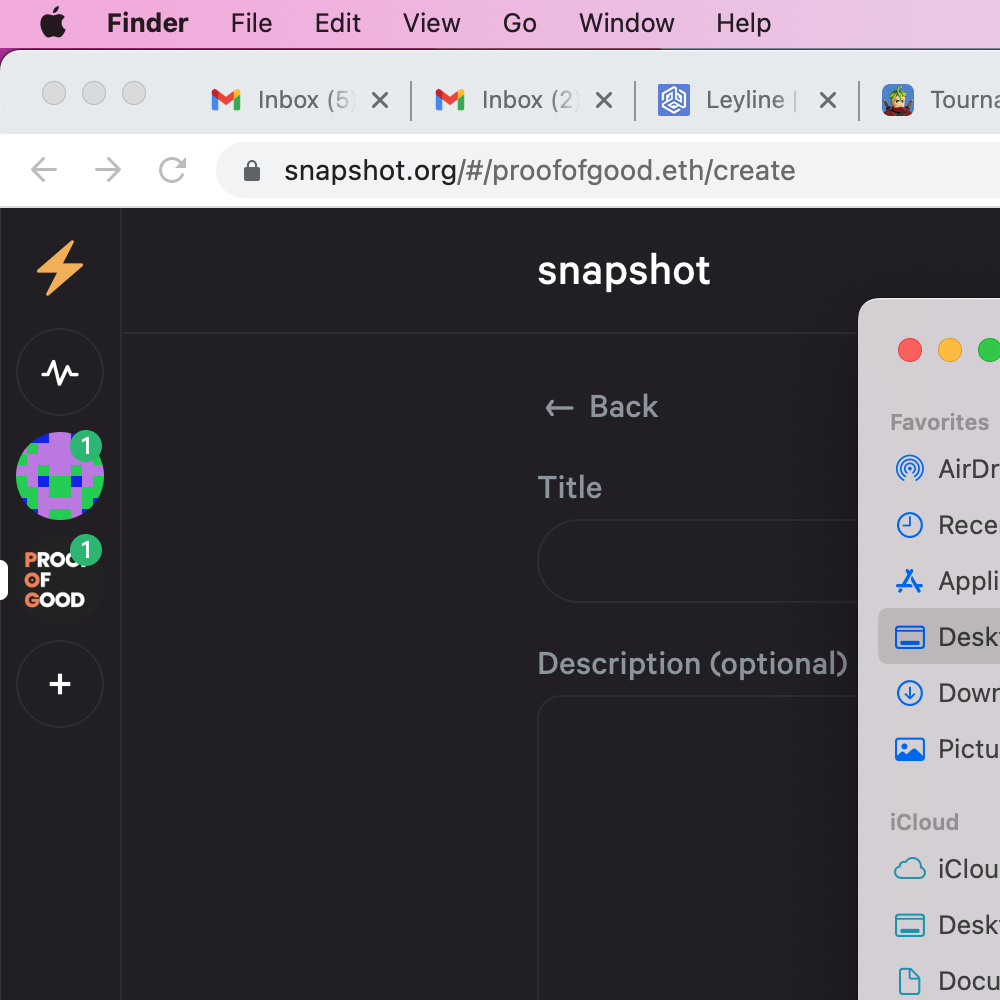Click the browser back arrow
This screenshot has height=1000, width=1000.
pyautogui.click(x=44, y=170)
